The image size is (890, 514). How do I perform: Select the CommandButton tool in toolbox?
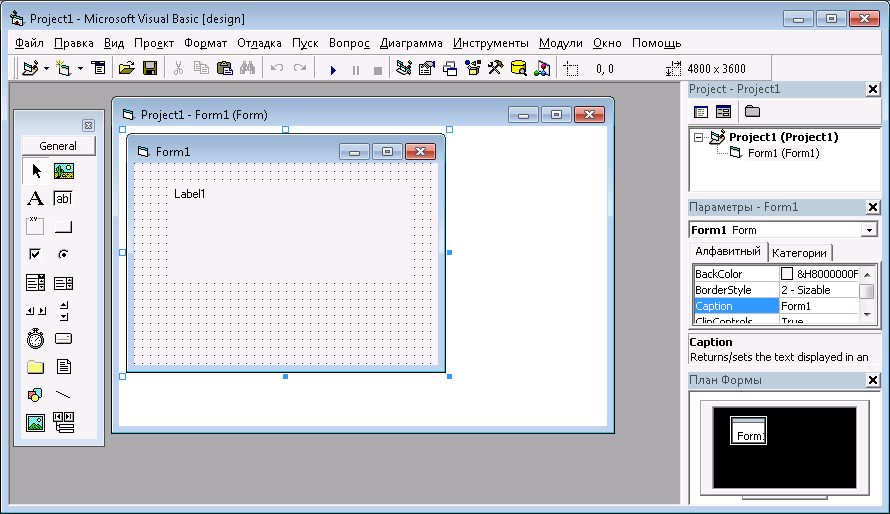click(x=64, y=226)
